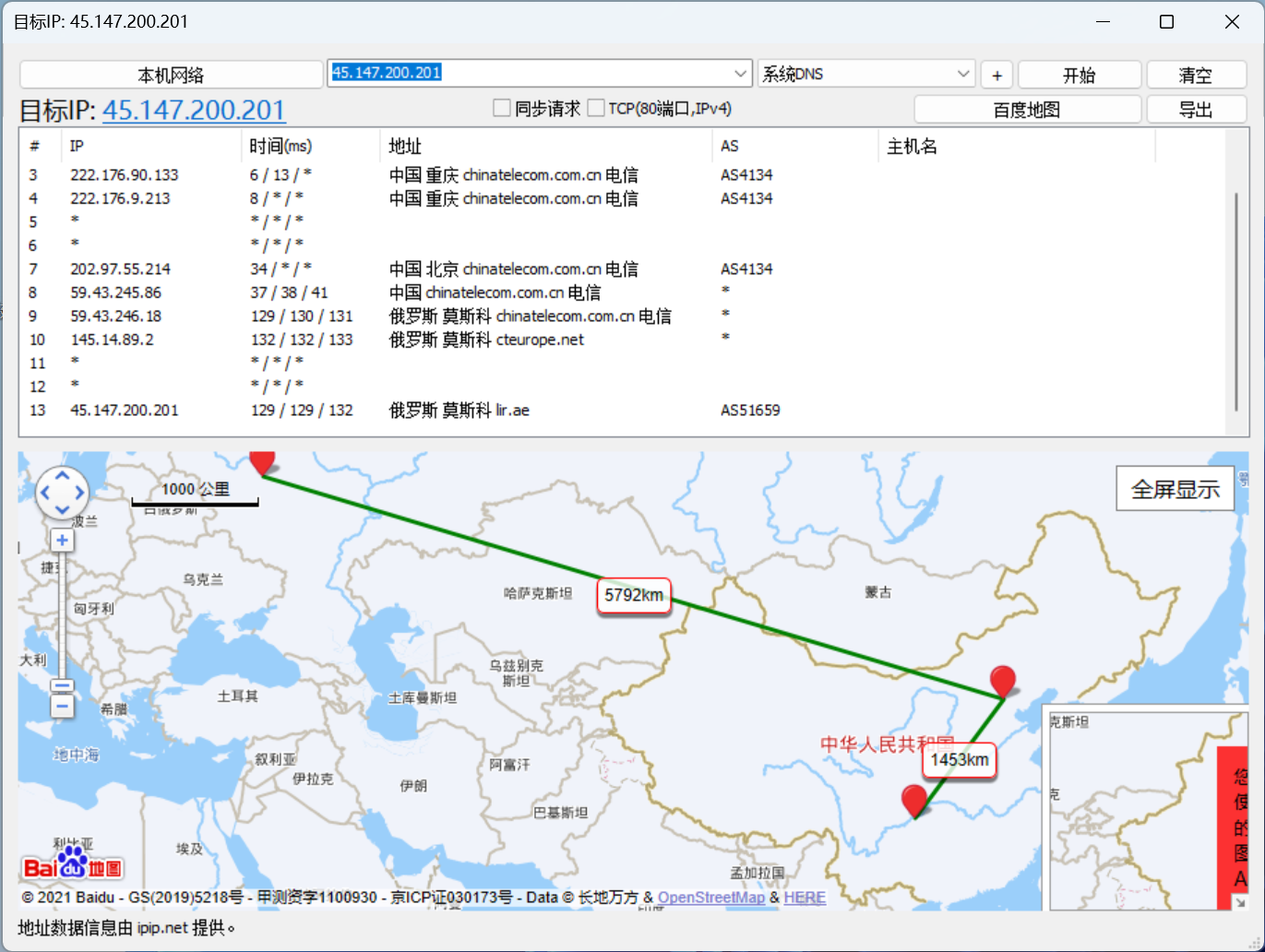Click the "+" icon beside the DNS selector
Viewport: 1265px width, 952px height.
point(996,75)
